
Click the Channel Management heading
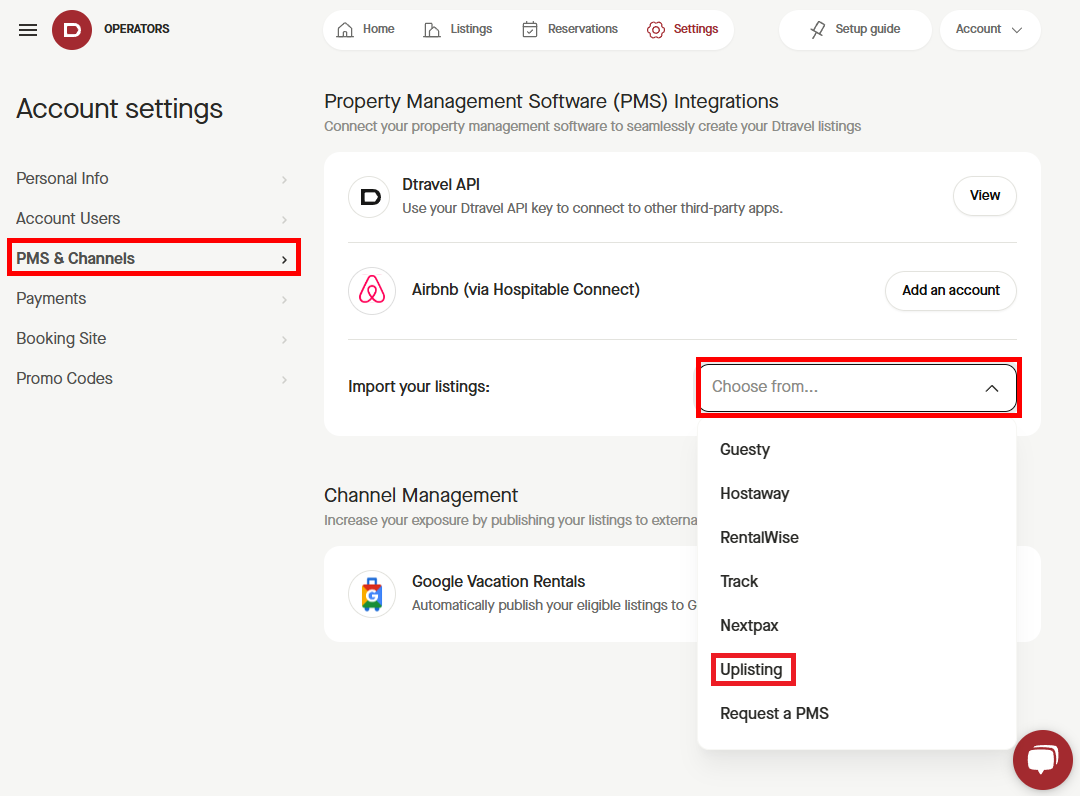click(x=421, y=496)
